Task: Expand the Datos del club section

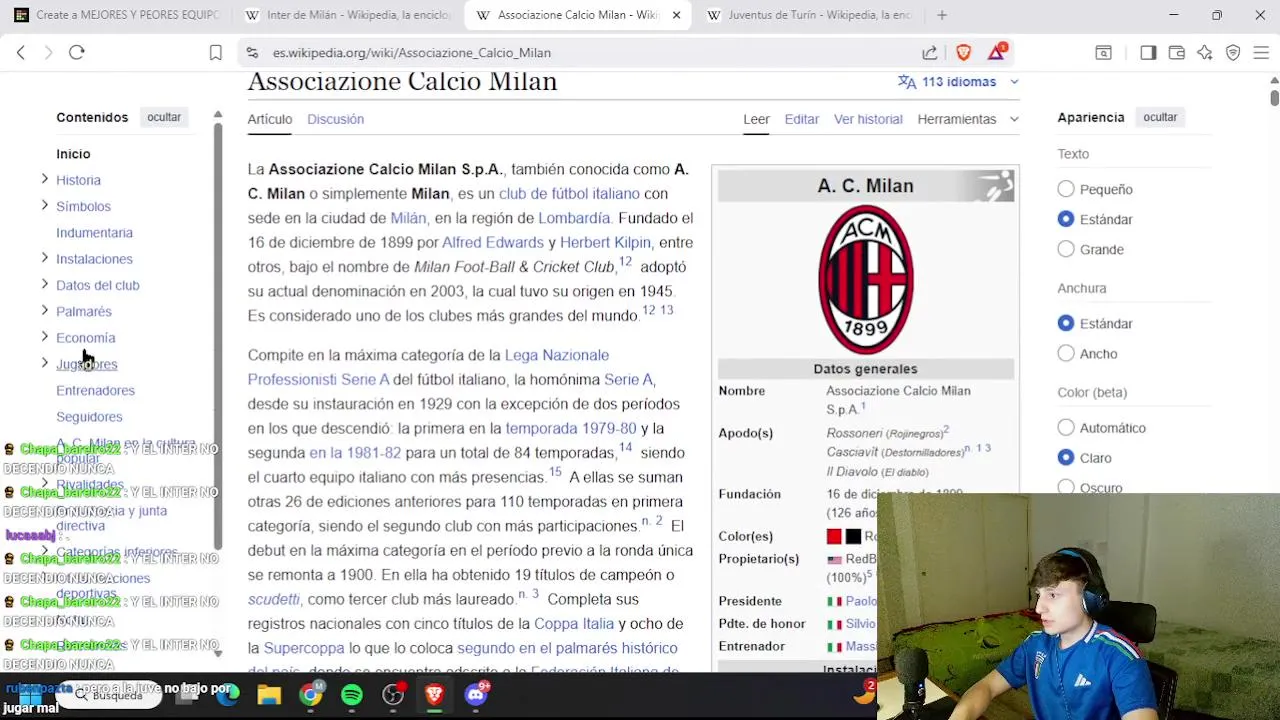Action: click(x=44, y=284)
